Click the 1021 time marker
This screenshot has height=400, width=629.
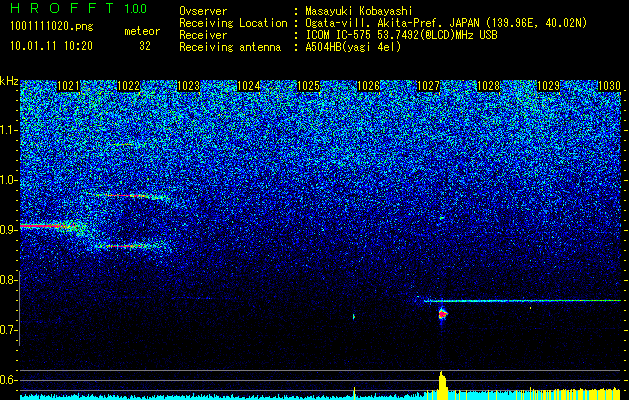pyautogui.click(x=69, y=86)
